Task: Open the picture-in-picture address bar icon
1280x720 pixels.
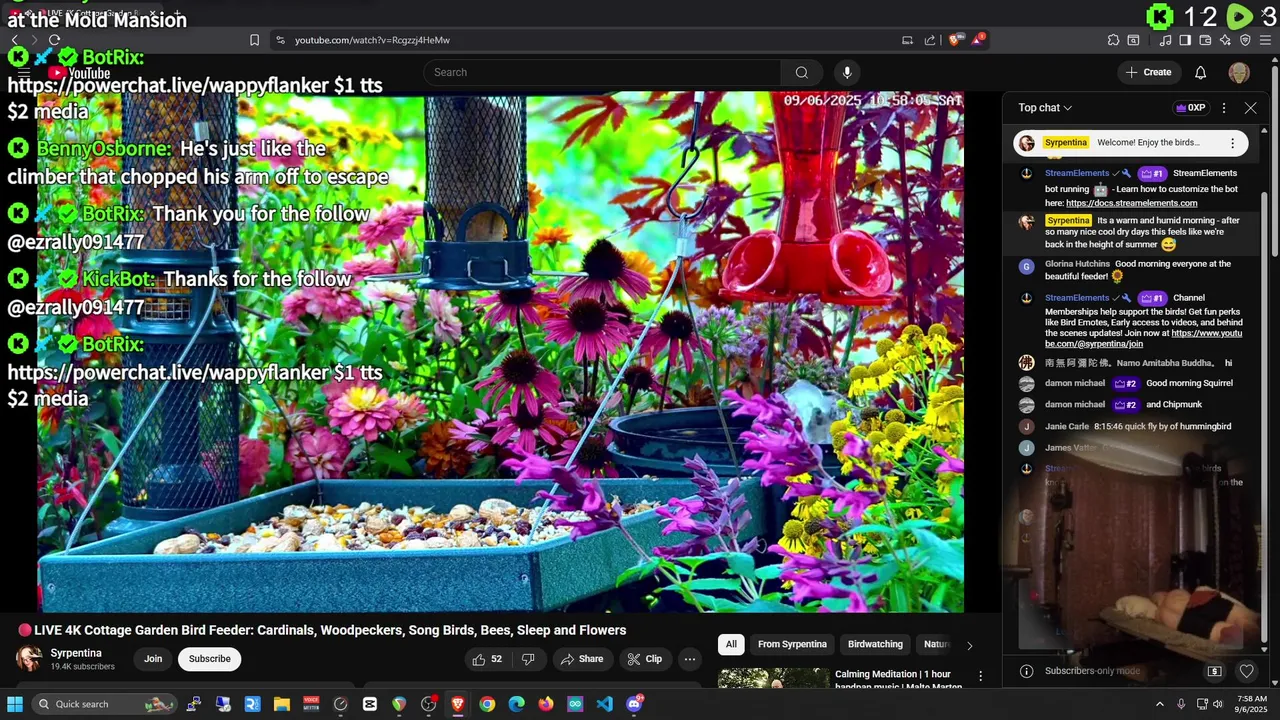Action: [907, 40]
